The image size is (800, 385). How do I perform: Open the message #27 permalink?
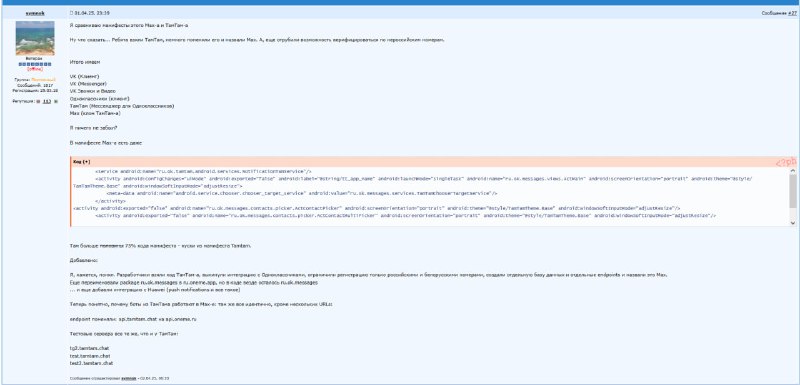pyautogui.click(x=792, y=13)
